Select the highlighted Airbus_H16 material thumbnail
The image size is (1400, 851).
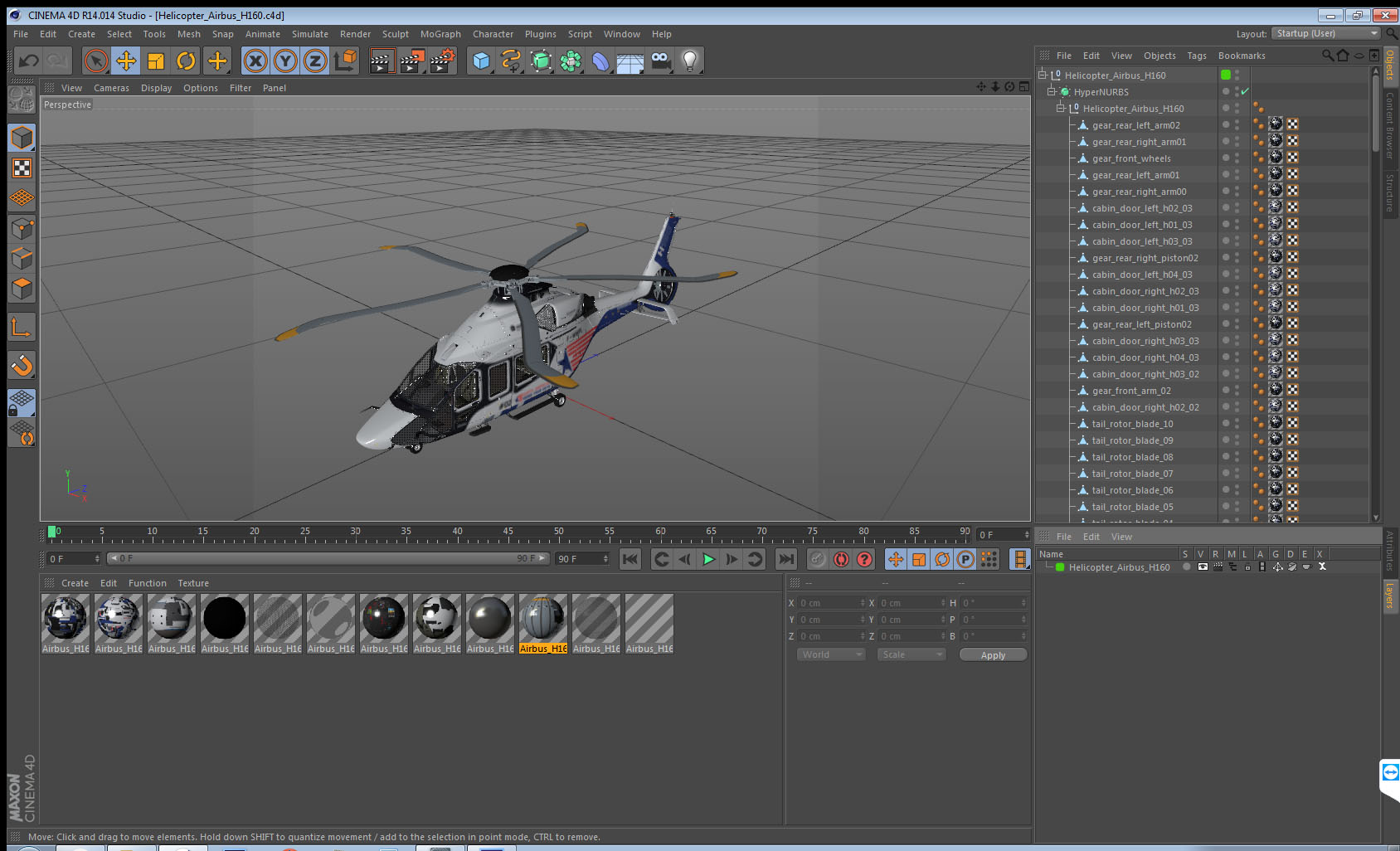[543, 624]
